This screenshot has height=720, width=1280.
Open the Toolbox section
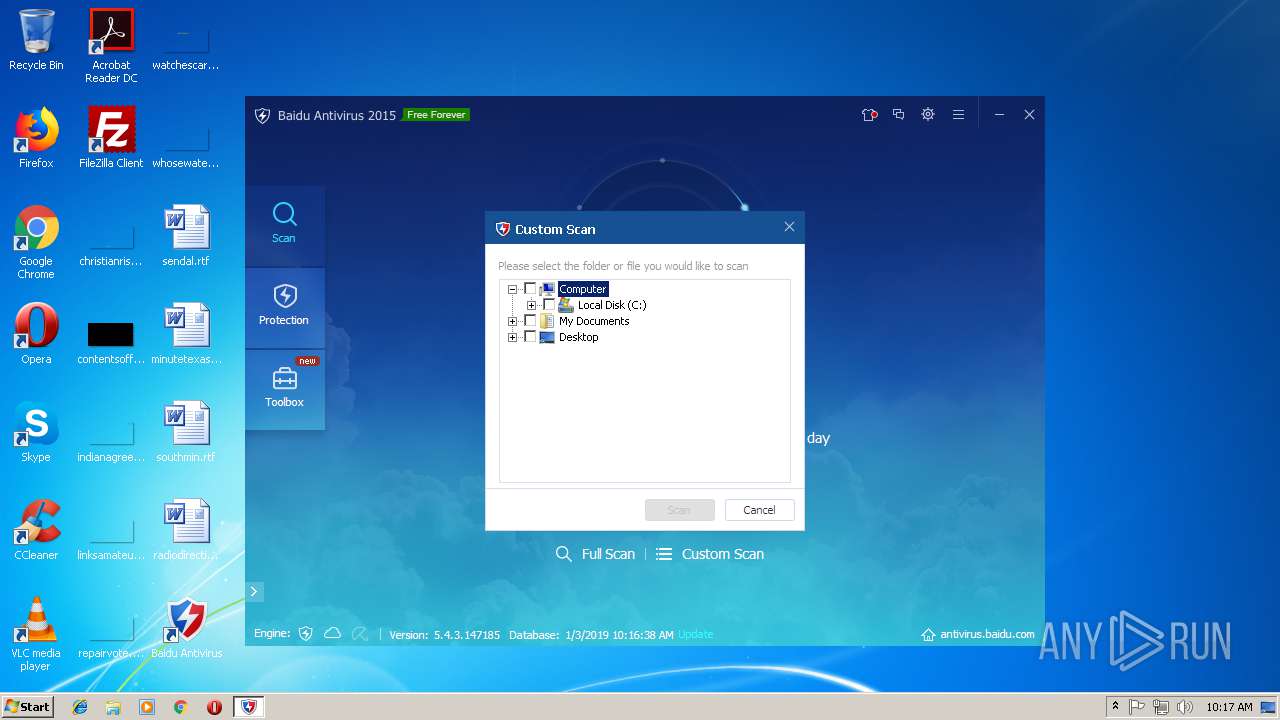pyautogui.click(x=284, y=389)
